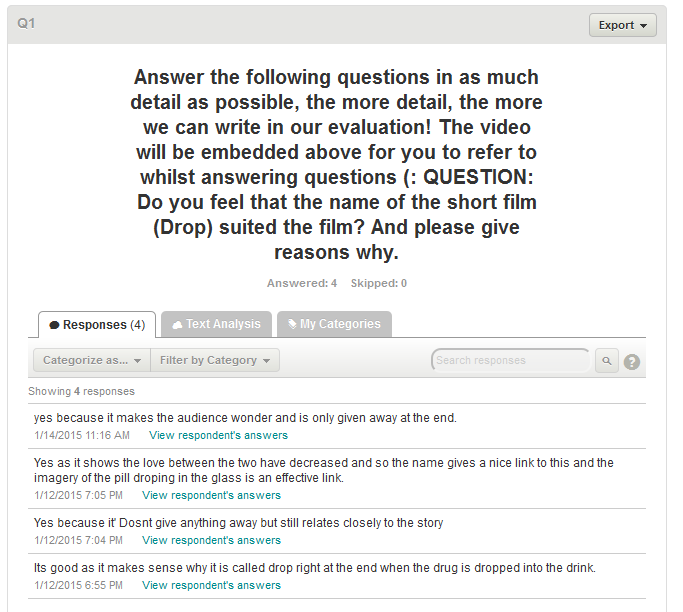Select response 'Yes because it' Dosnt give anything away'
Image resolution: width=683 pixels, height=612 pixels.
(x=238, y=523)
